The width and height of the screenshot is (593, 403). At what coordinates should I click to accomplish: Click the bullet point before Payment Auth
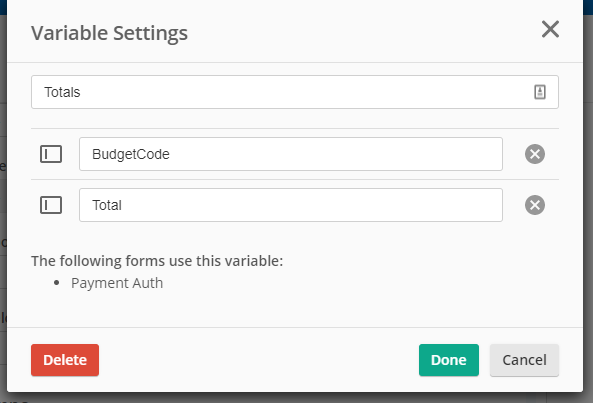(x=57, y=283)
